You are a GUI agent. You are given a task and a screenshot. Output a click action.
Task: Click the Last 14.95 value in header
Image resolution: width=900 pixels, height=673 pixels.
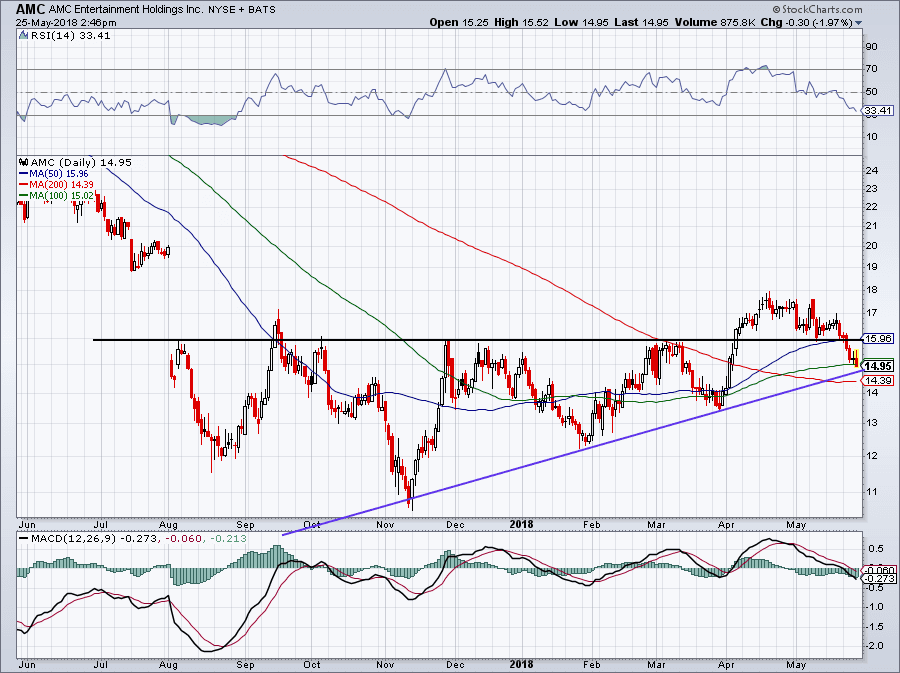(x=639, y=22)
